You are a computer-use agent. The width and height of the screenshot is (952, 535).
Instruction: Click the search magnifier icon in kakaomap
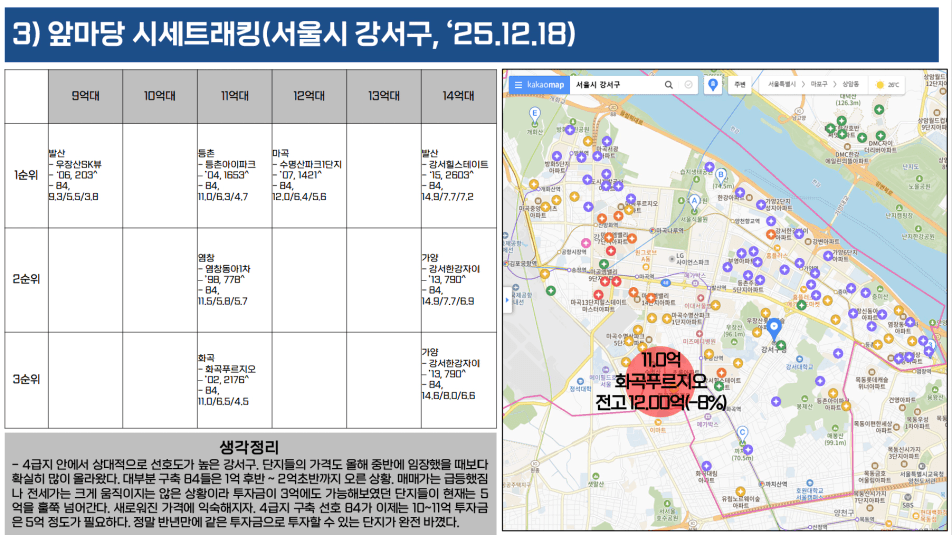[x=668, y=85]
